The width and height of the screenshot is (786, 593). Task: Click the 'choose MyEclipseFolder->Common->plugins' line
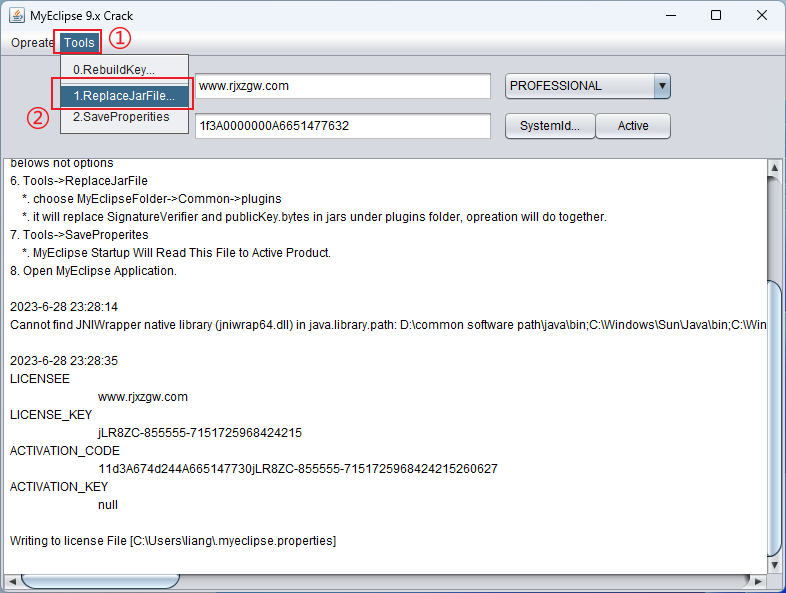tap(151, 199)
